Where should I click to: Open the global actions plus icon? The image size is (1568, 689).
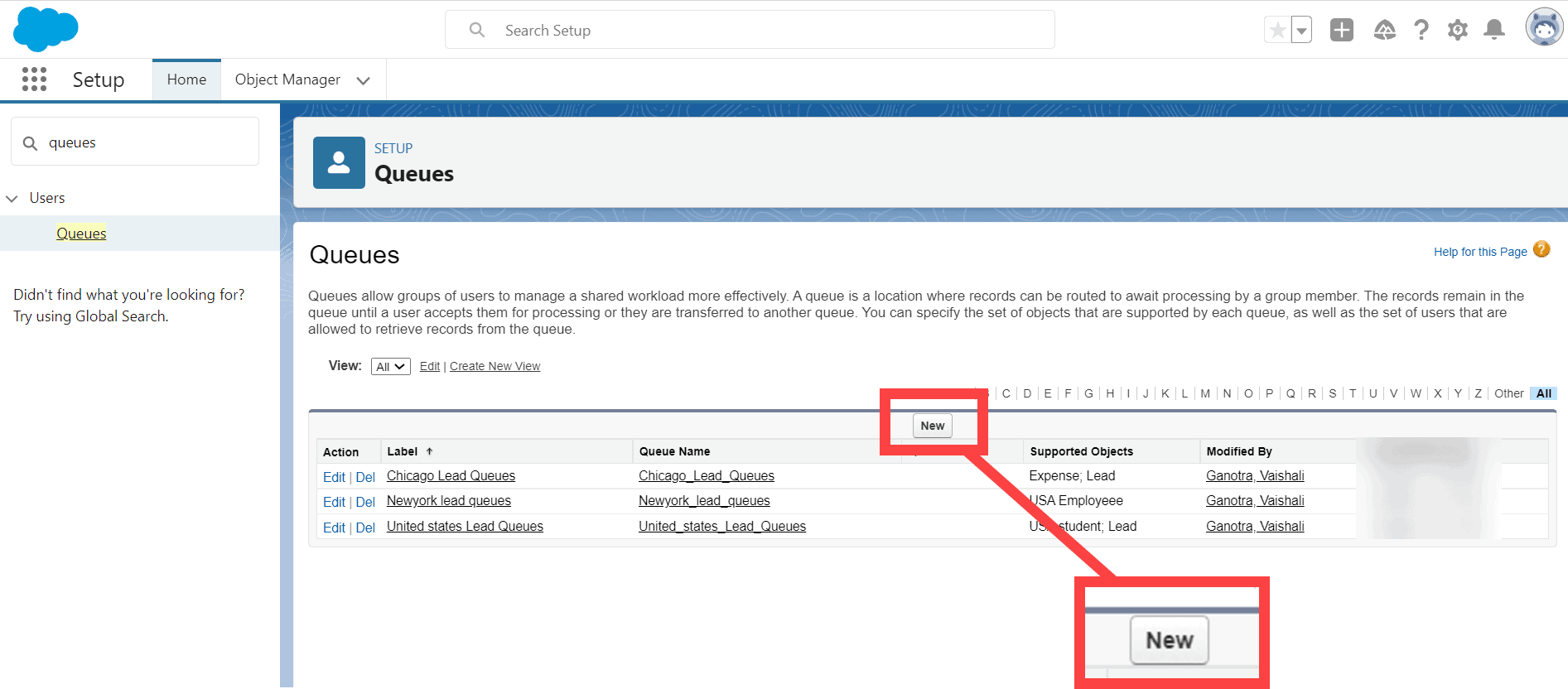pyautogui.click(x=1342, y=30)
